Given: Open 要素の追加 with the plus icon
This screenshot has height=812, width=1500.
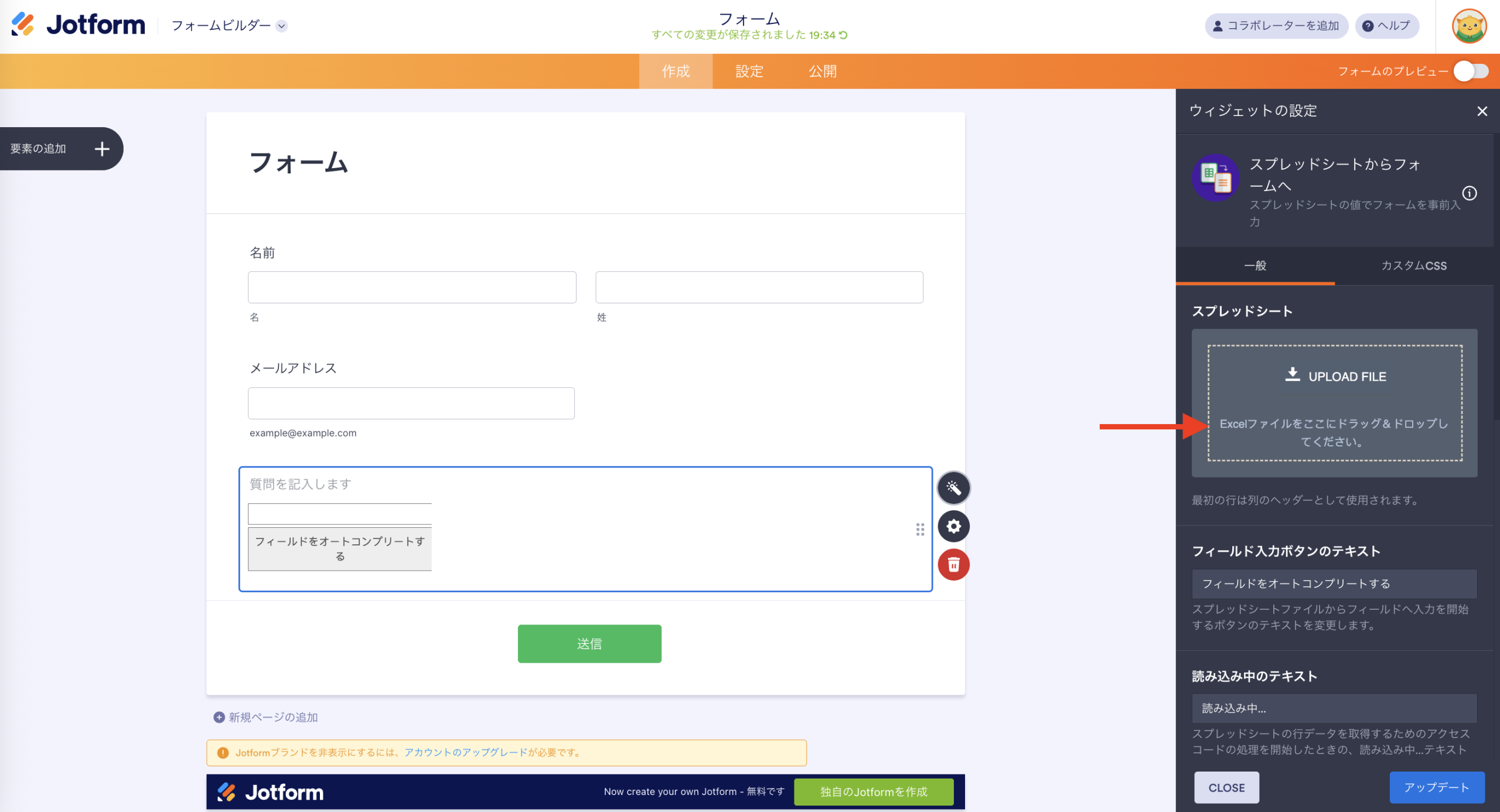Looking at the screenshot, I should coord(101,148).
